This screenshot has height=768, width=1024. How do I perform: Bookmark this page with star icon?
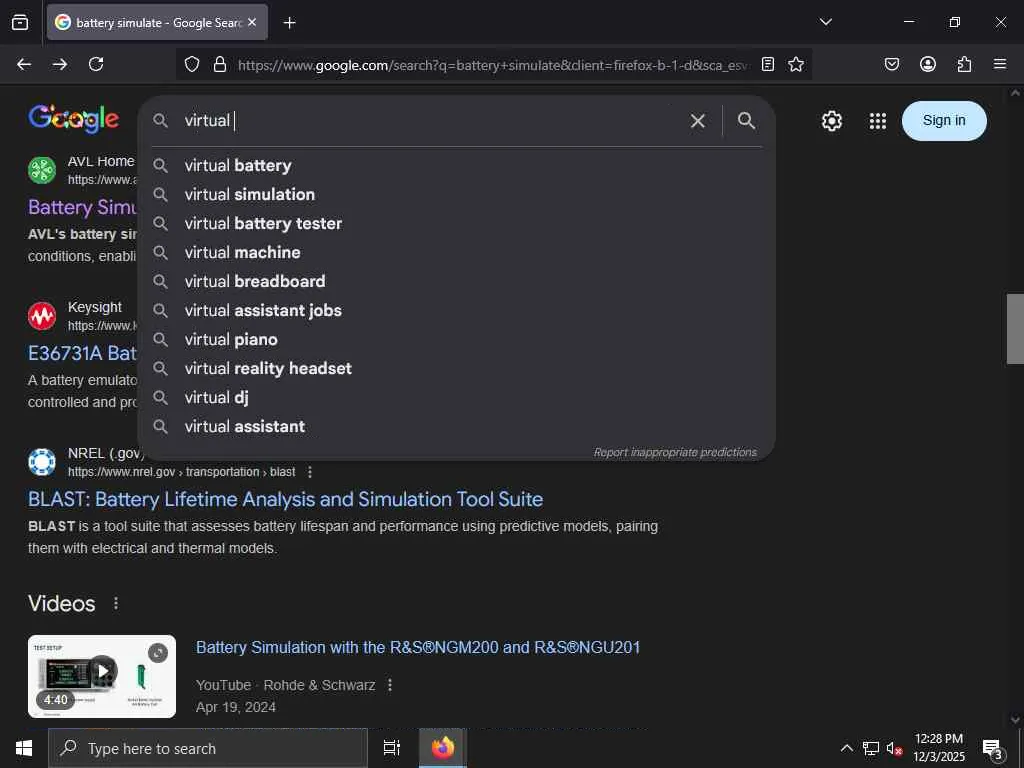[x=795, y=64]
